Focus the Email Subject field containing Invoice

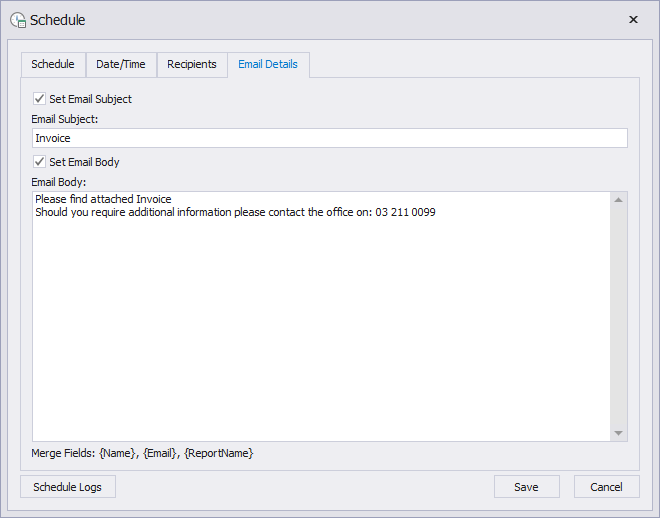coord(329,138)
